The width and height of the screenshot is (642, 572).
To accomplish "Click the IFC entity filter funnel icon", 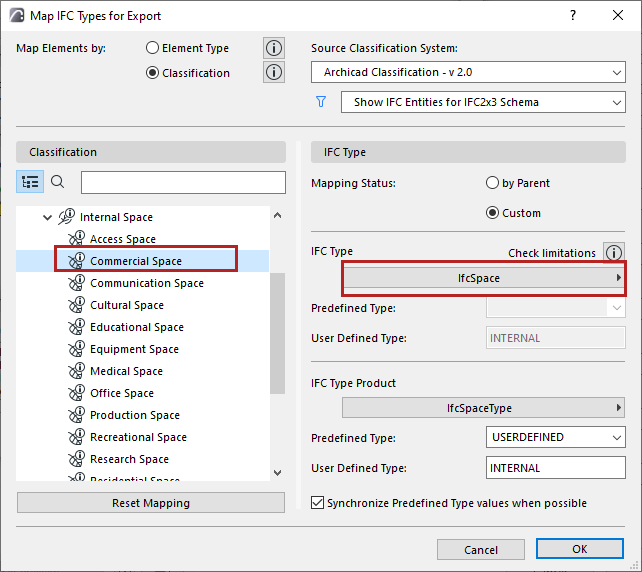I will [x=321, y=102].
